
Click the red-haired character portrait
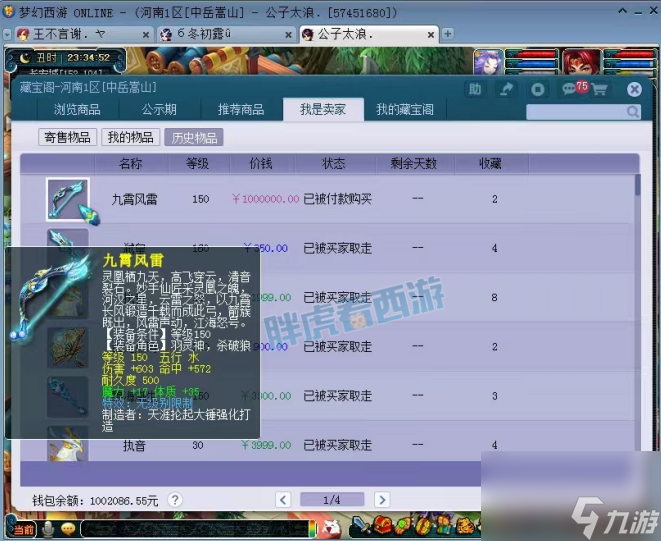[582, 62]
